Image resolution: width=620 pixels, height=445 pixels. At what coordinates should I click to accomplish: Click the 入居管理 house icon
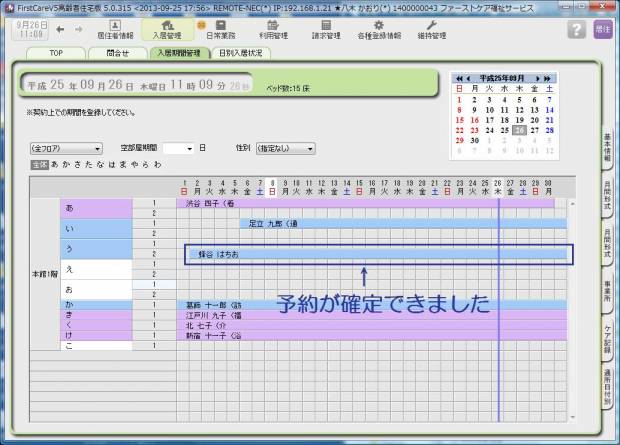pos(168,29)
